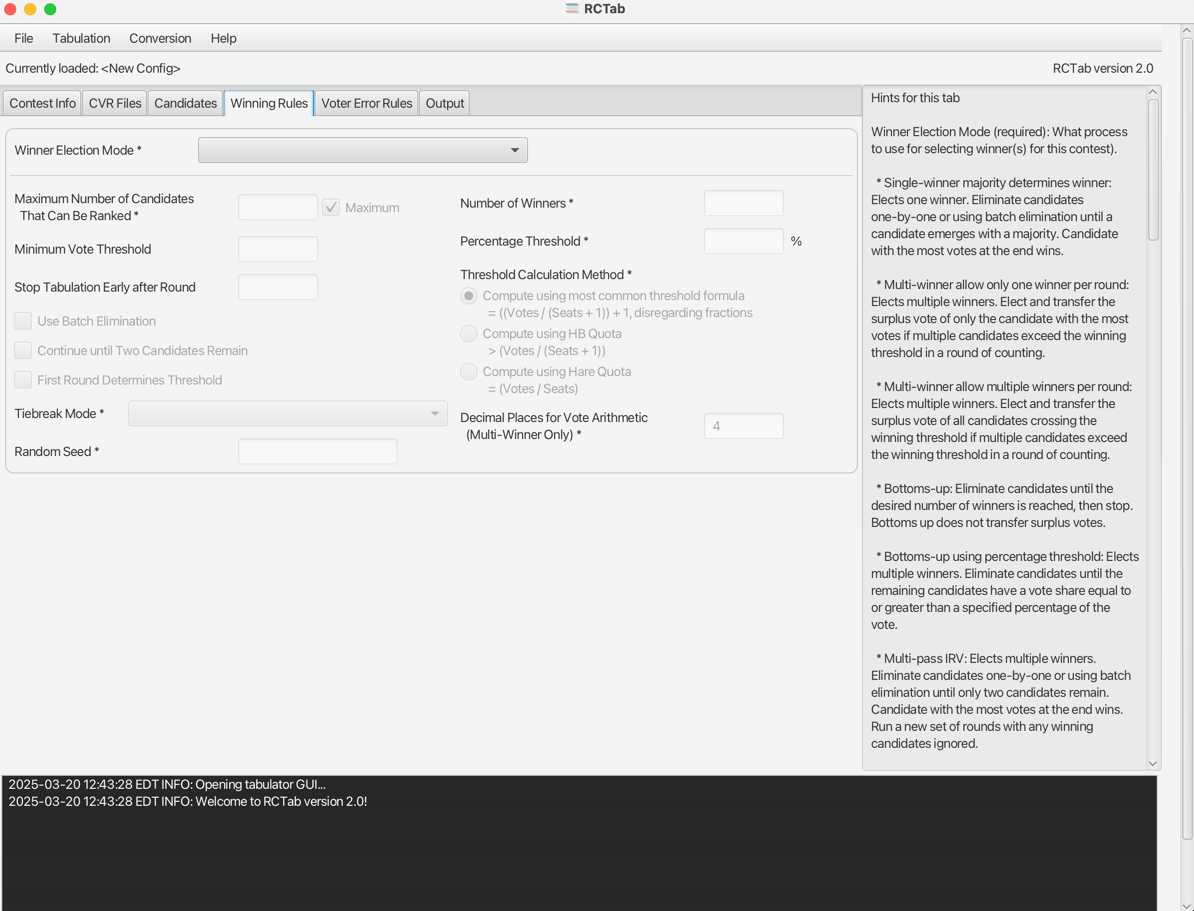
Task: Click the main window scroll-up arrow
Action: pos(1187,31)
